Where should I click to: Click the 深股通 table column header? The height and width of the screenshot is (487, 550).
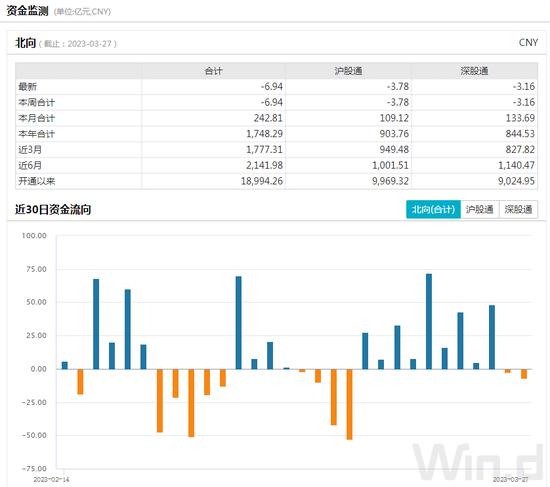[x=475, y=71]
